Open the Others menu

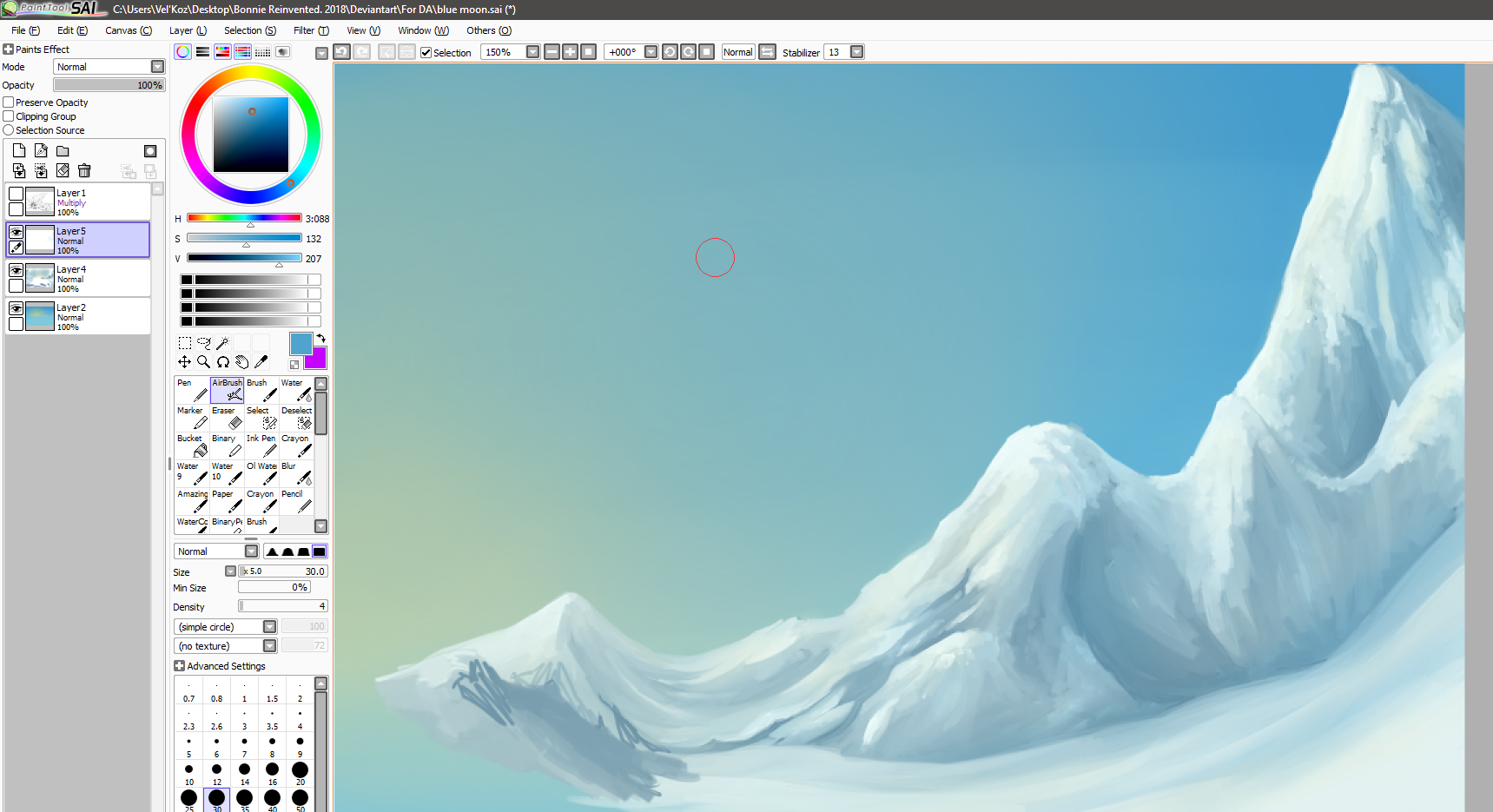pos(489,30)
